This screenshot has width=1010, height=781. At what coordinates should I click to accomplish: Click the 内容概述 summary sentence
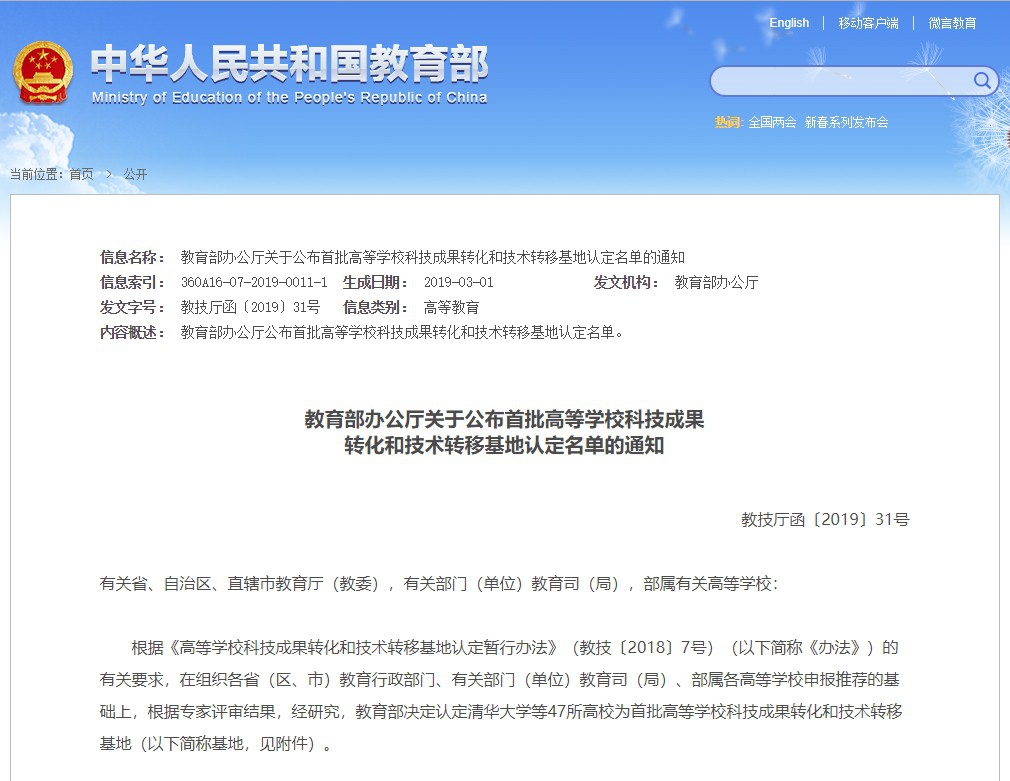pyautogui.click(x=402, y=333)
